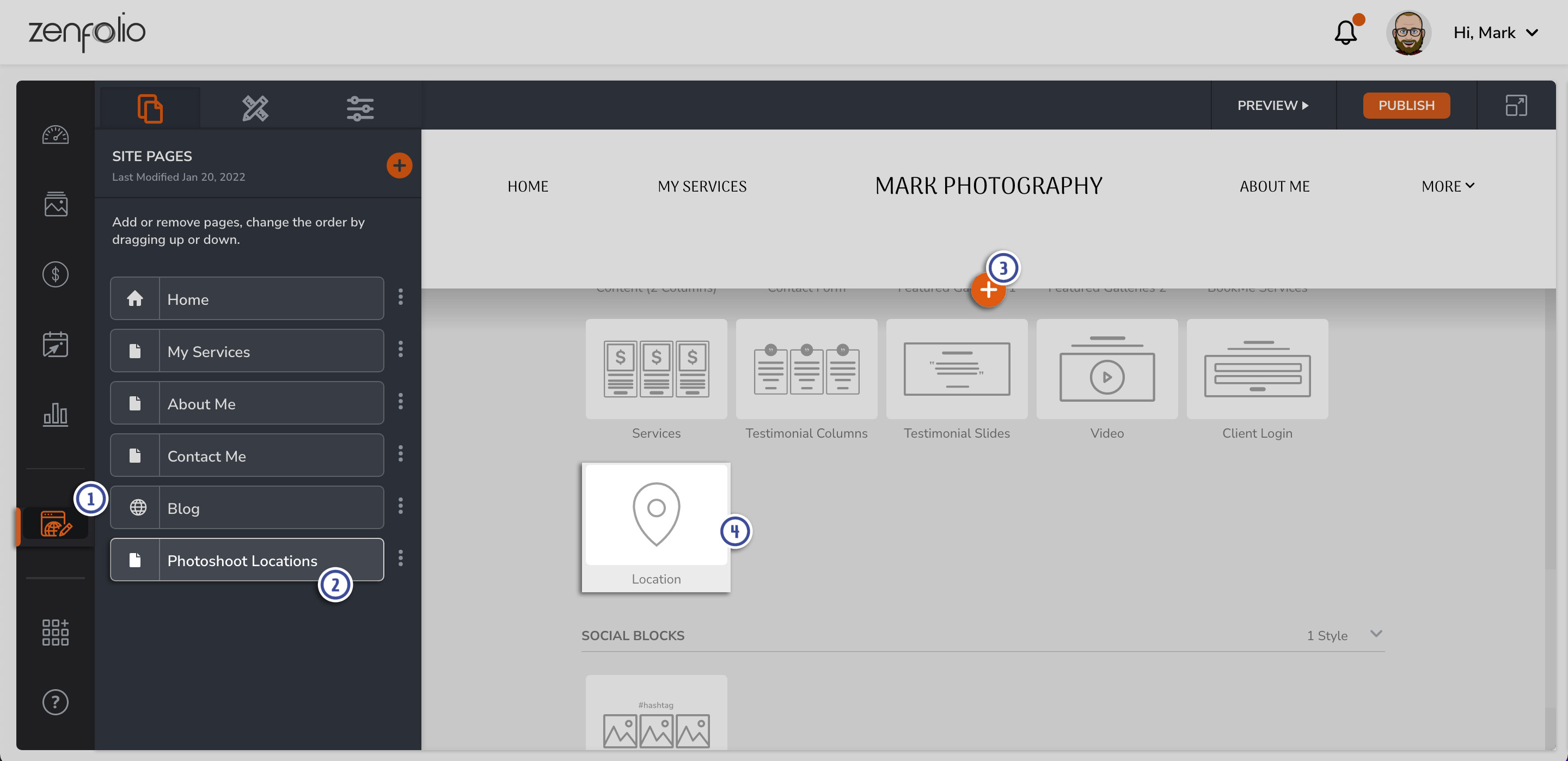The height and width of the screenshot is (761, 1568).
Task: Click the PREVIEW button
Action: pyautogui.click(x=1273, y=105)
